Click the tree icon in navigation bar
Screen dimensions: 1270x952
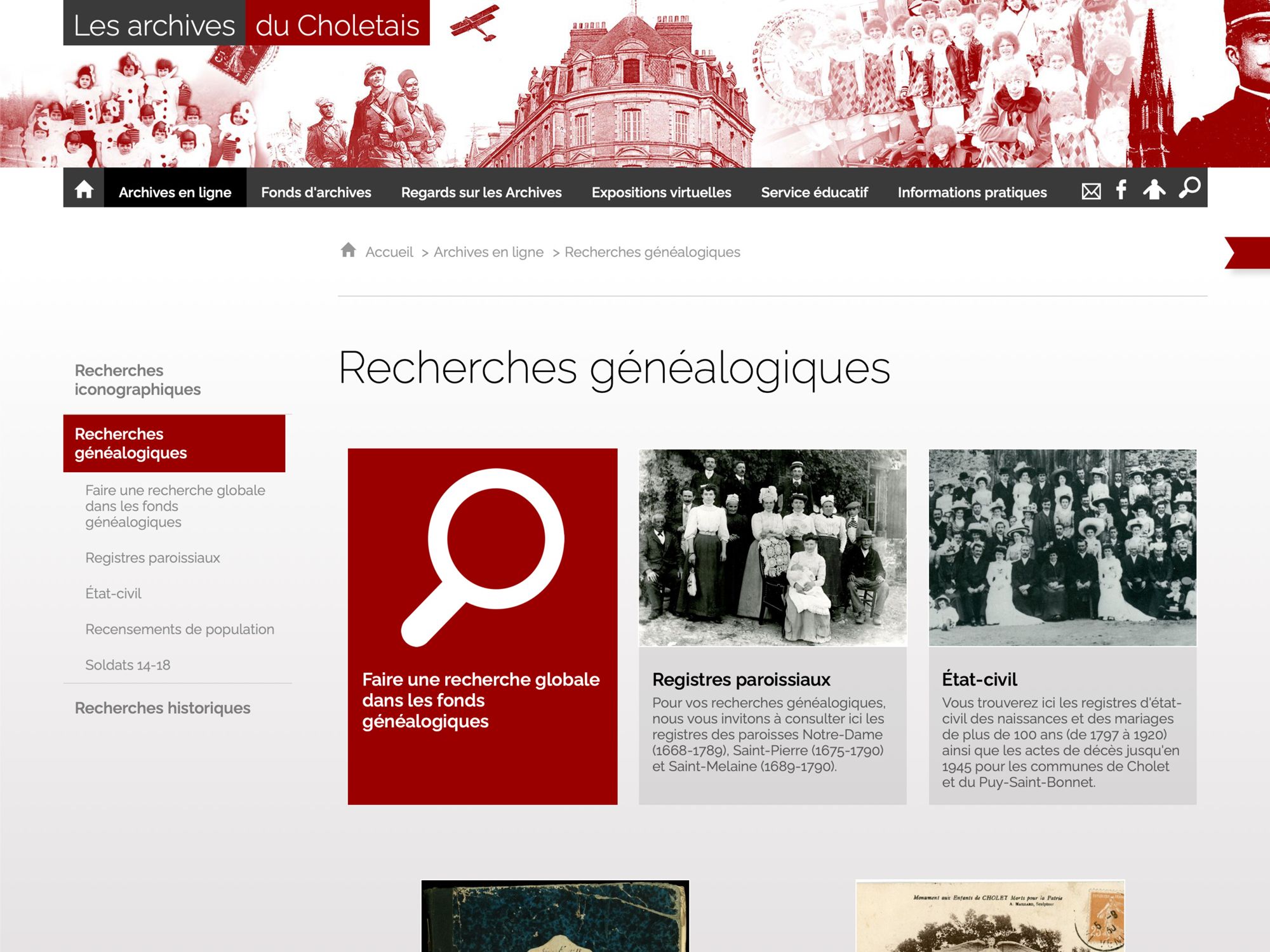coord(1154,190)
